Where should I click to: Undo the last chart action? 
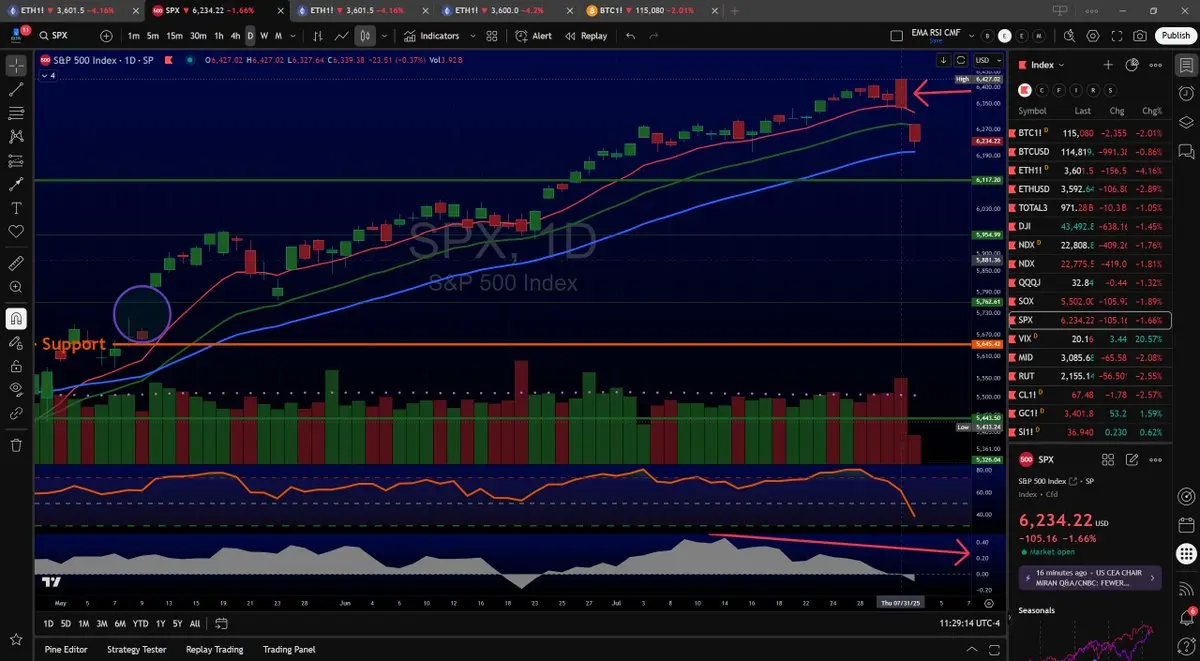tap(630, 35)
